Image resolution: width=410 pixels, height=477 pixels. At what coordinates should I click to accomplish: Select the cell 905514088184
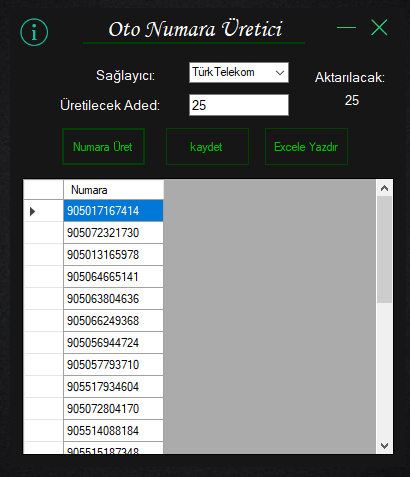[113, 431]
